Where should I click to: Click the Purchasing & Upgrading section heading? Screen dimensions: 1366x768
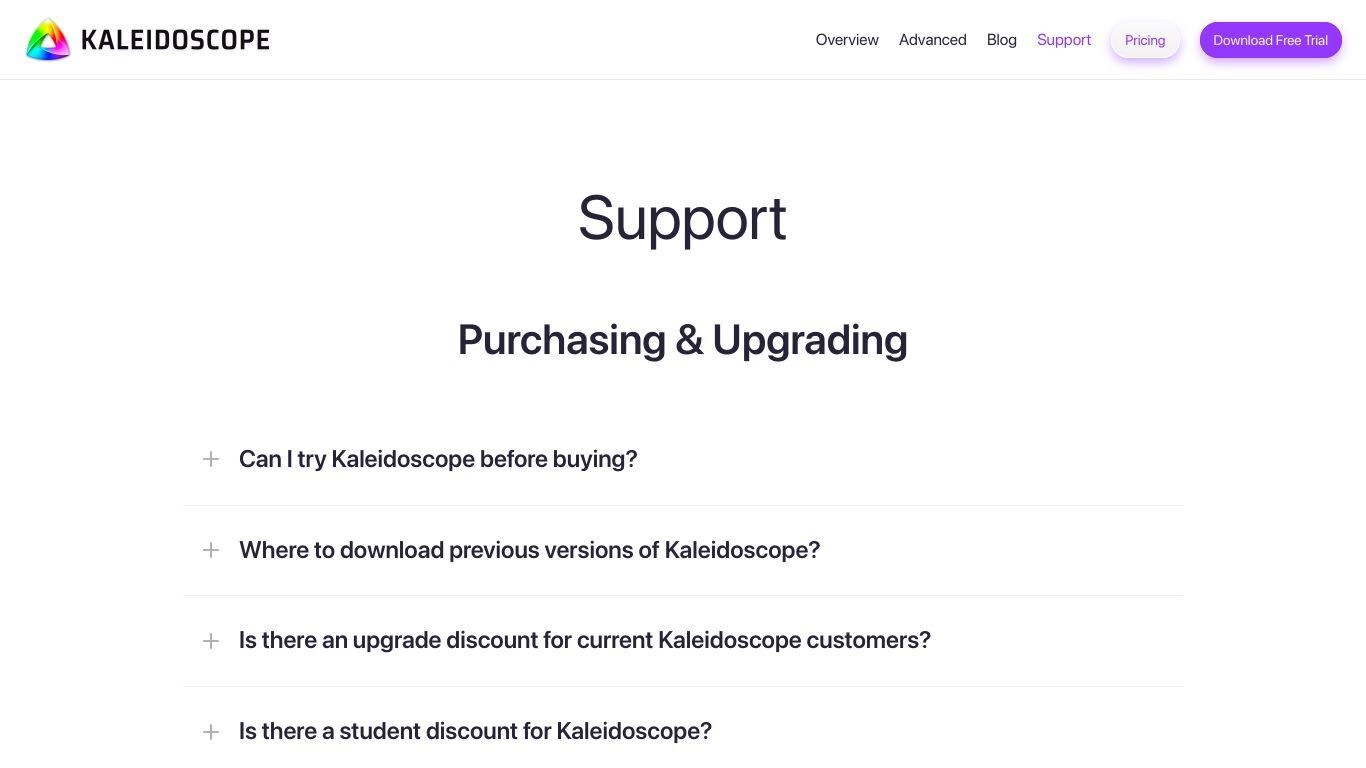coord(683,340)
